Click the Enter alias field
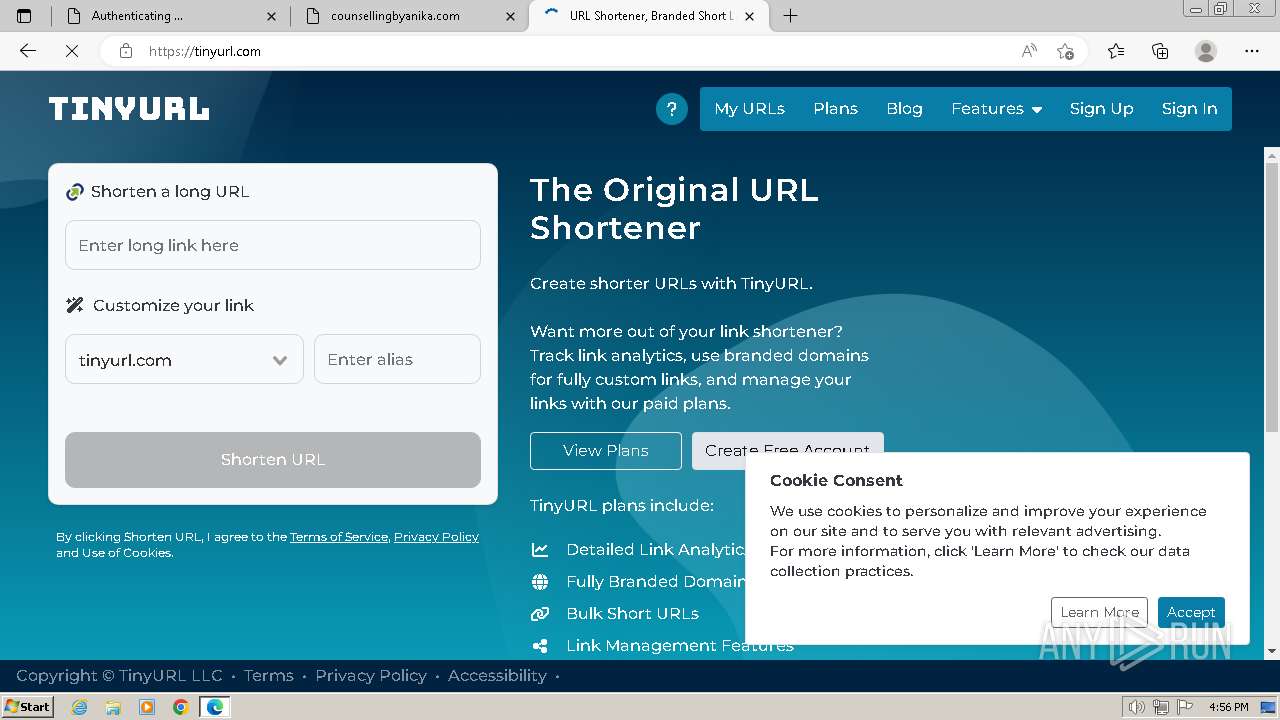 397,359
